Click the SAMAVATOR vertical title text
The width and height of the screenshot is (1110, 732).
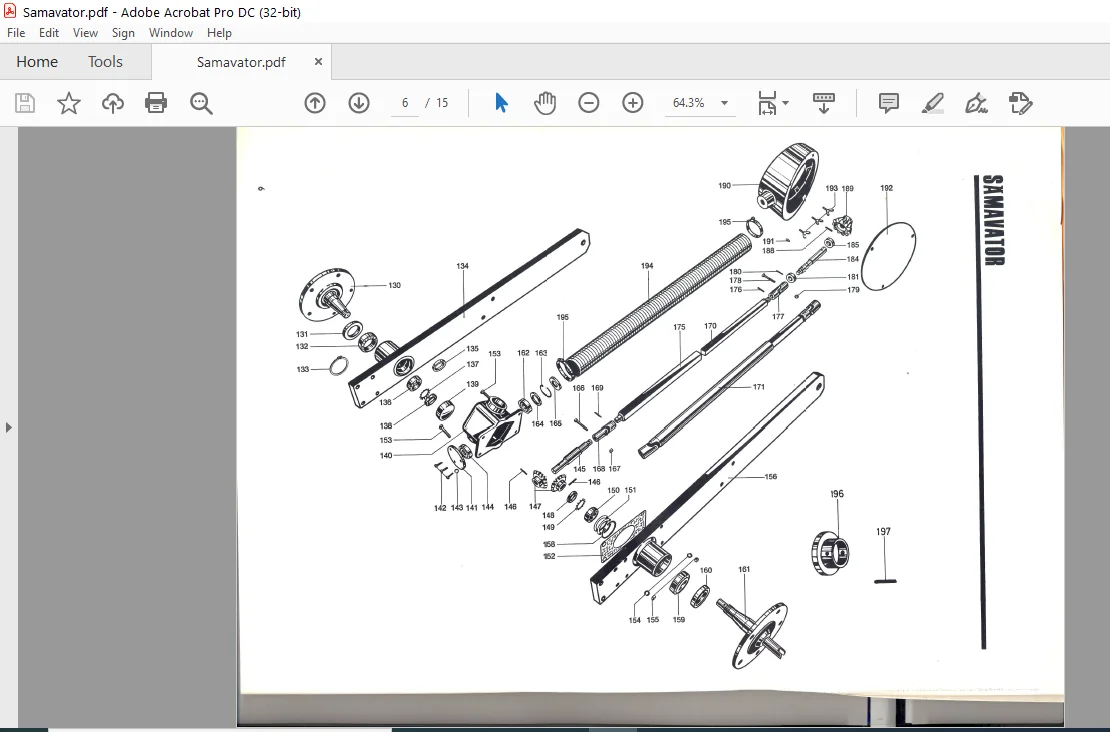pos(994,220)
